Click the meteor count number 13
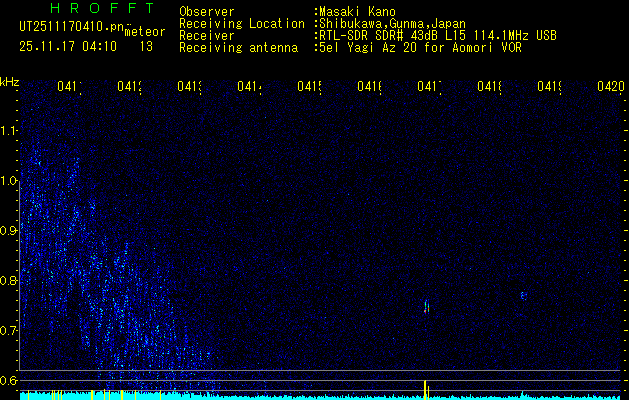 pyautogui.click(x=146, y=46)
